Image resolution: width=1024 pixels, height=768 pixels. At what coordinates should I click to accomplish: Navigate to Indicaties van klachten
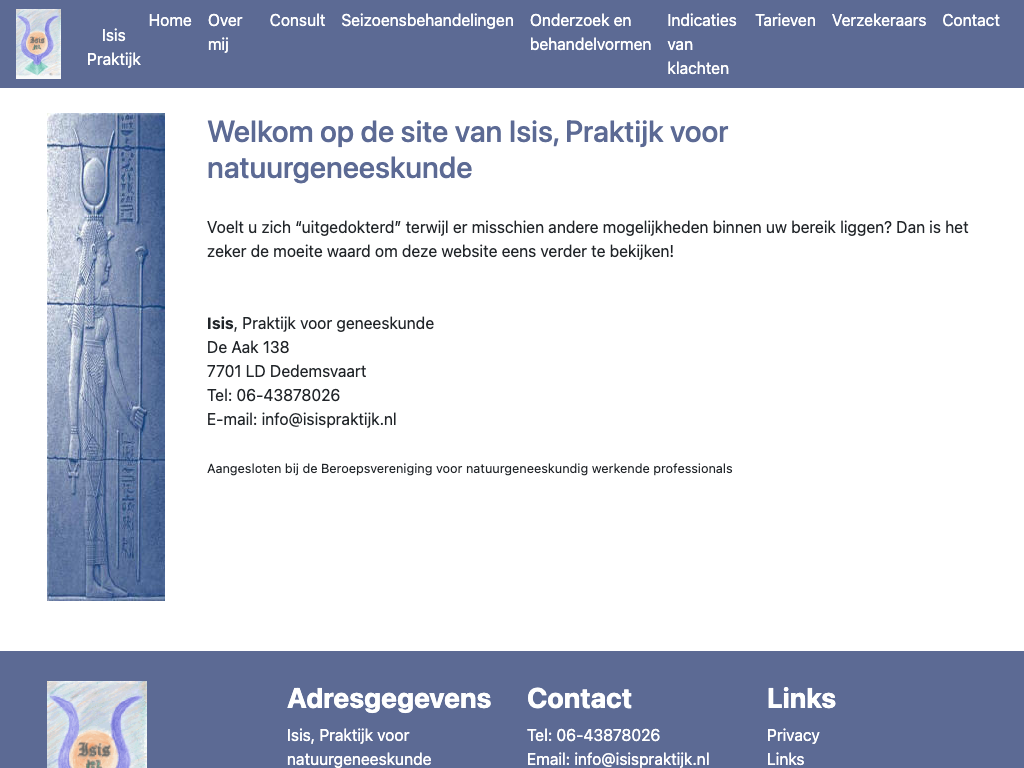click(x=701, y=44)
